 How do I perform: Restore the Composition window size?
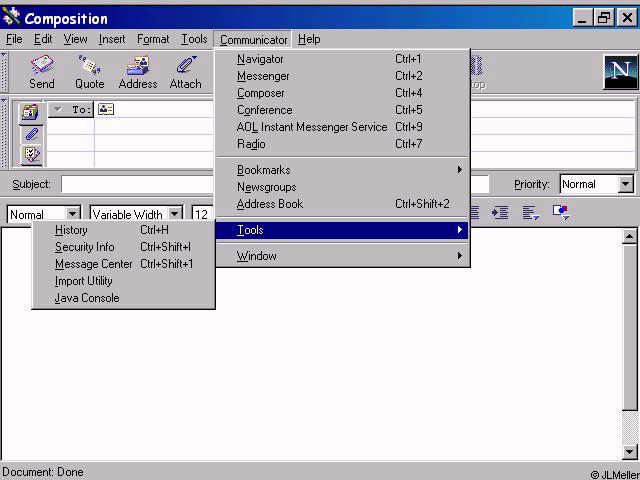point(604,18)
